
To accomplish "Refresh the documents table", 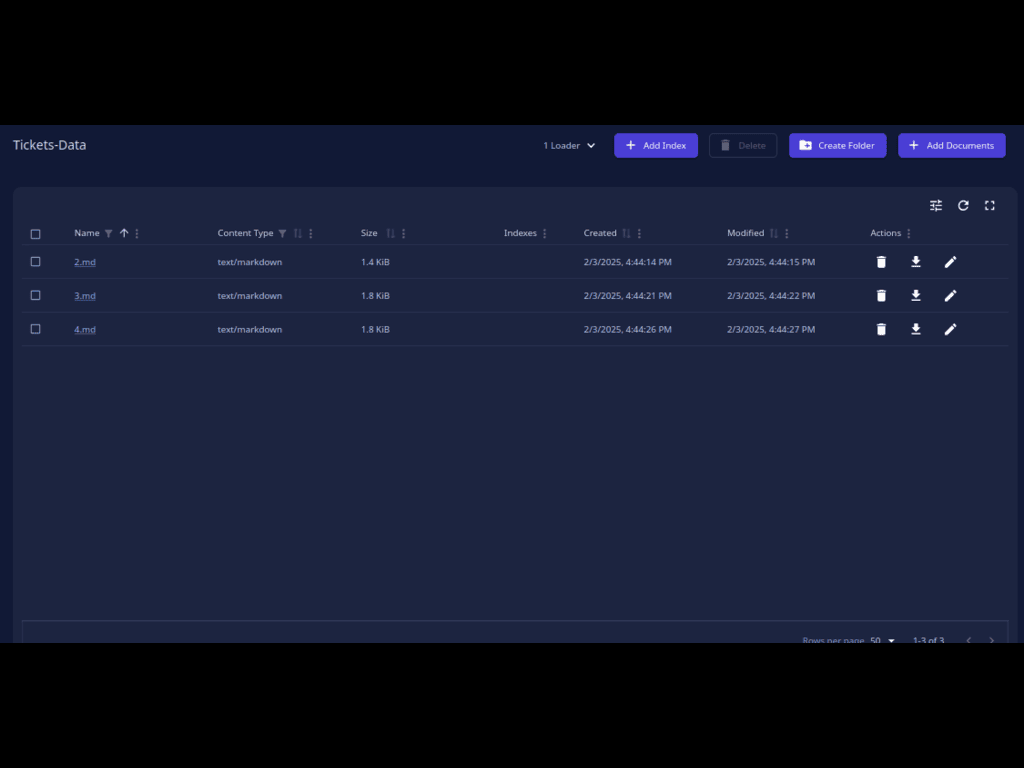I will tap(963, 205).
